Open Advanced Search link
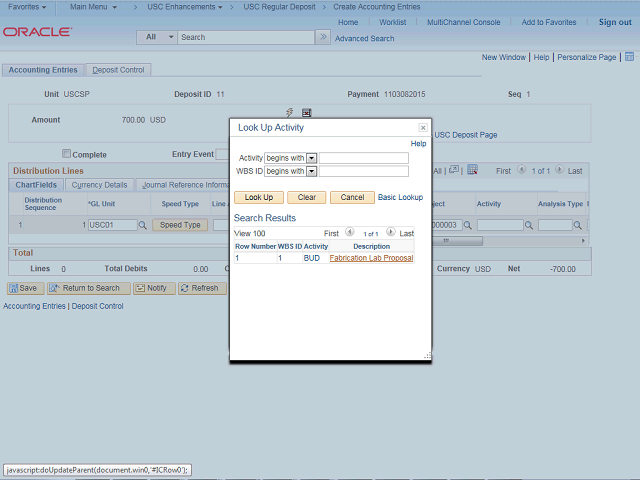This screenshot has width=640, height=480. point(364,39)
